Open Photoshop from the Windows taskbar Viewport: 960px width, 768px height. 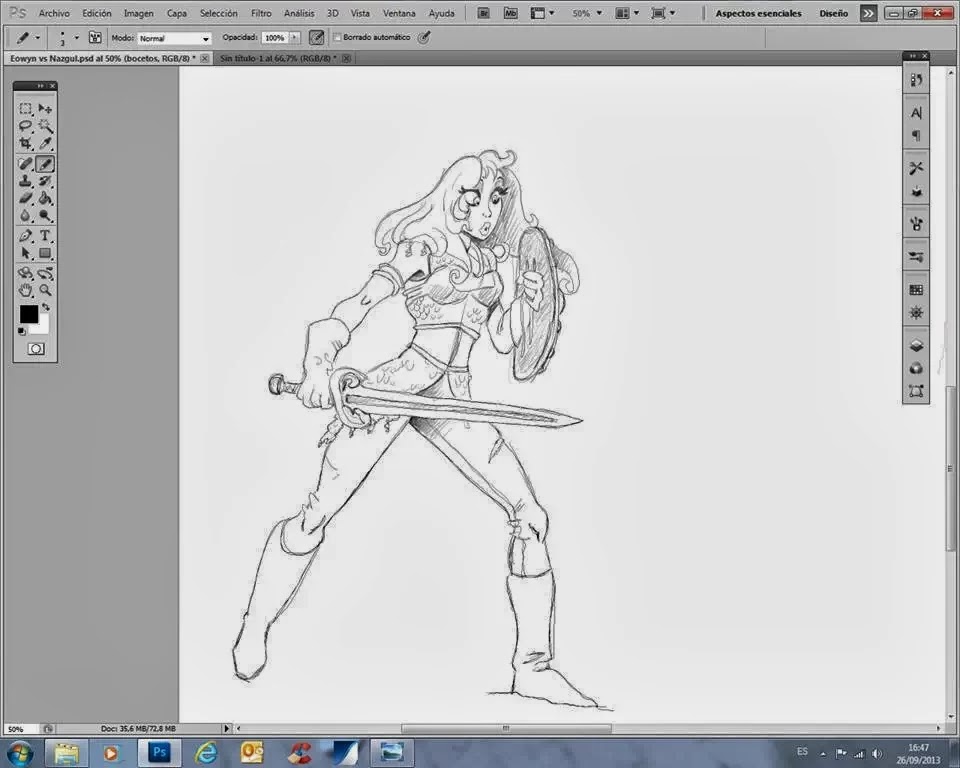(x=159, y=752)
